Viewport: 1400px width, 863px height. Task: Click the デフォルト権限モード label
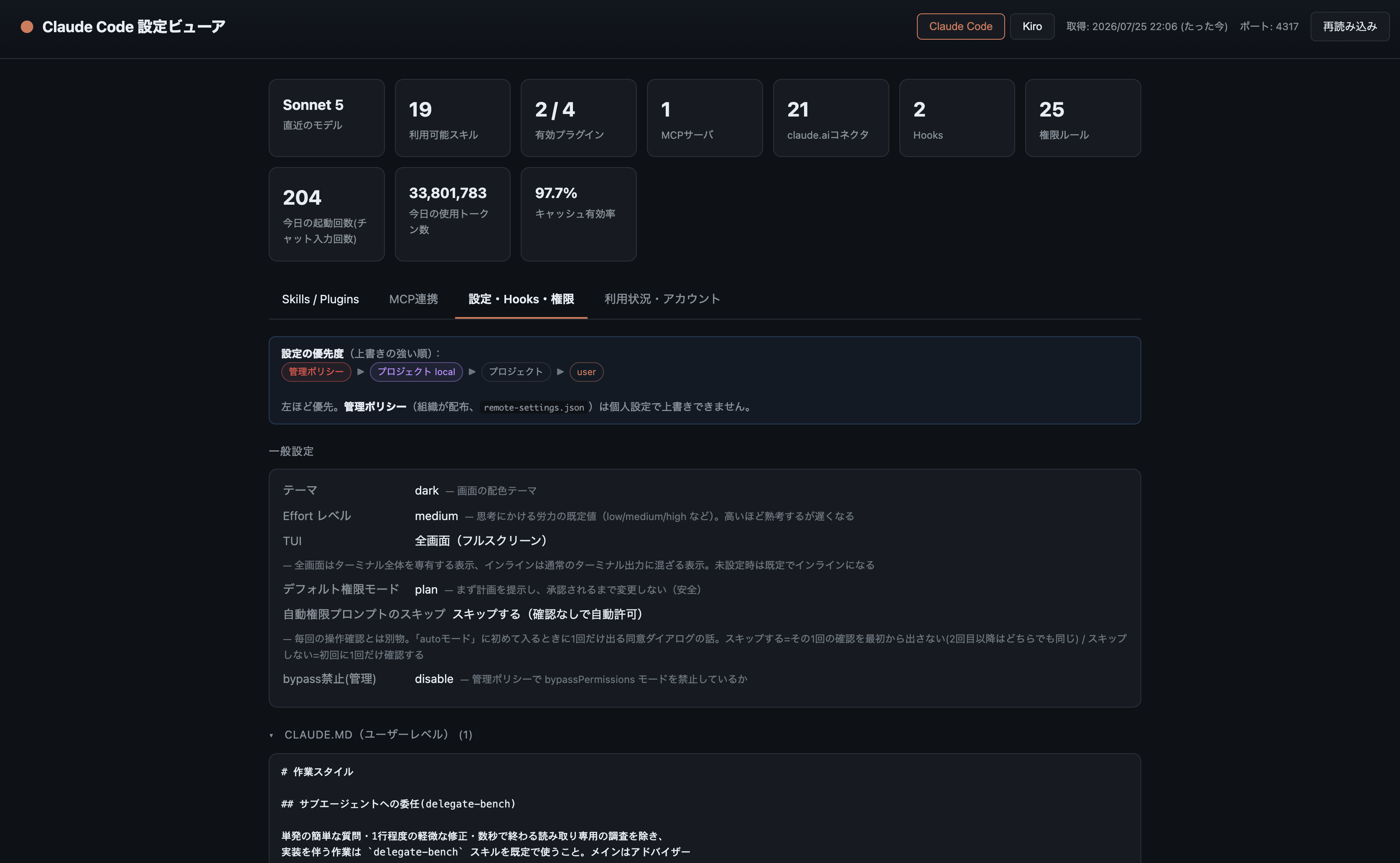[341, 589]
